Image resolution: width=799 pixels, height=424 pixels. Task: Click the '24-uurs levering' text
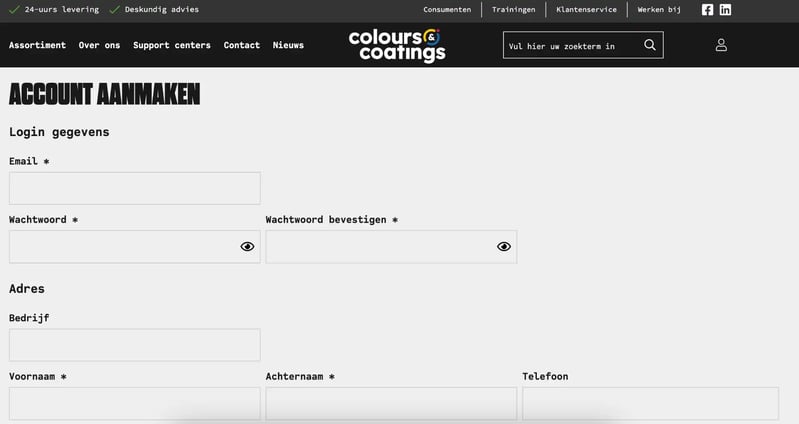click(x=62, y=10)
